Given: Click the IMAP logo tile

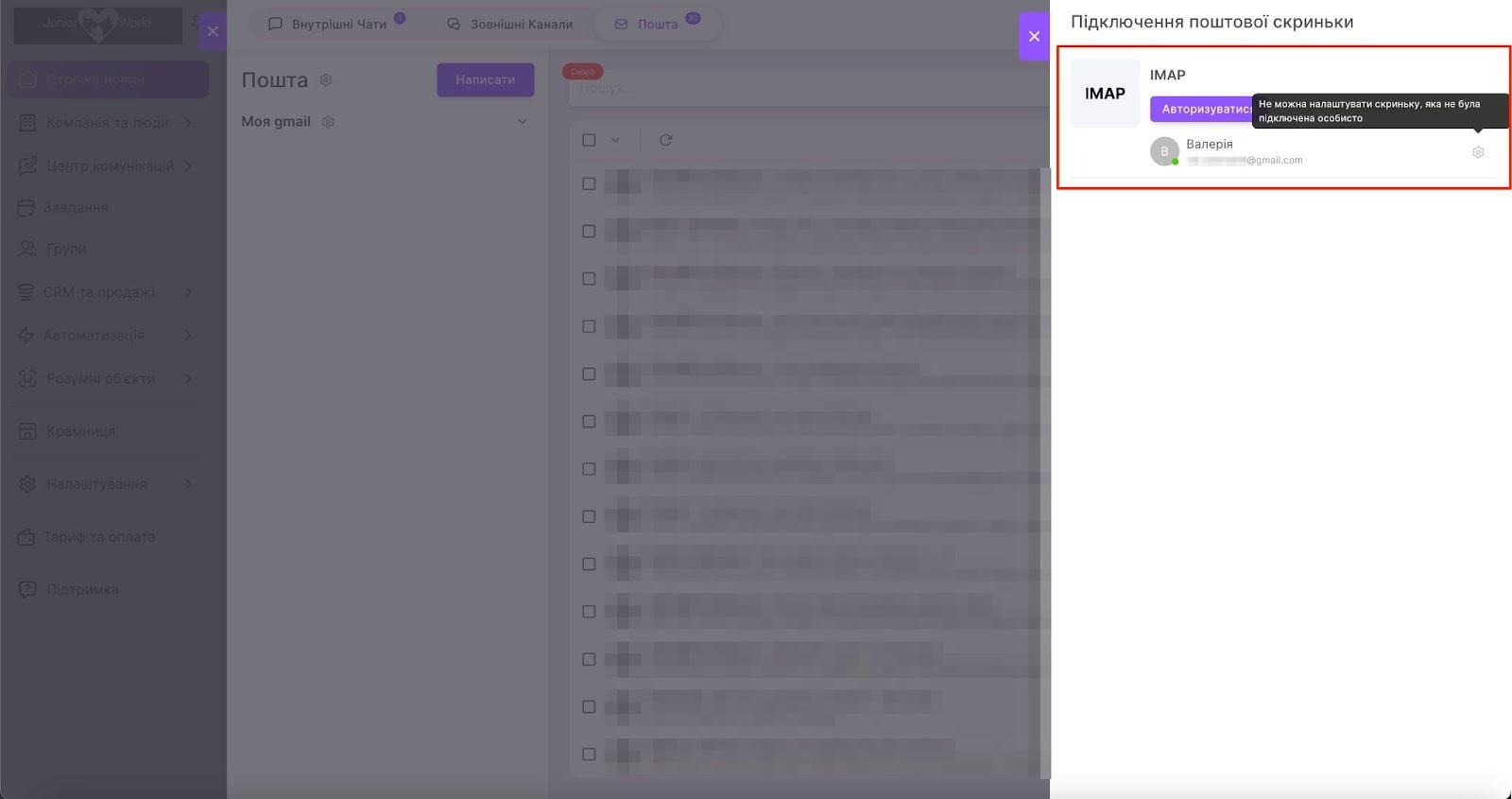Looking at the screenshot, I should coord(1105,94).
